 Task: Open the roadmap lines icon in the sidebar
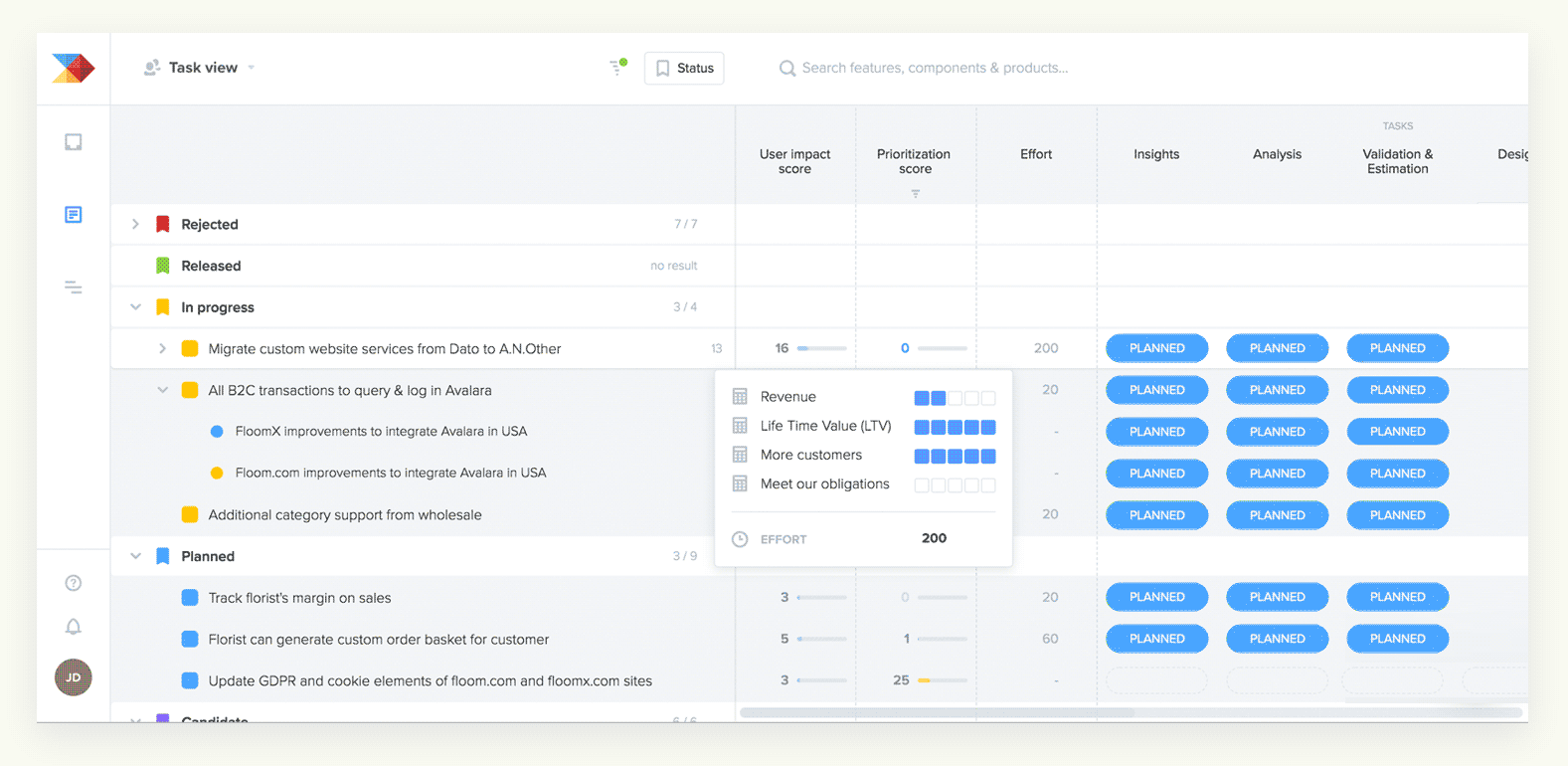[74, 287]
